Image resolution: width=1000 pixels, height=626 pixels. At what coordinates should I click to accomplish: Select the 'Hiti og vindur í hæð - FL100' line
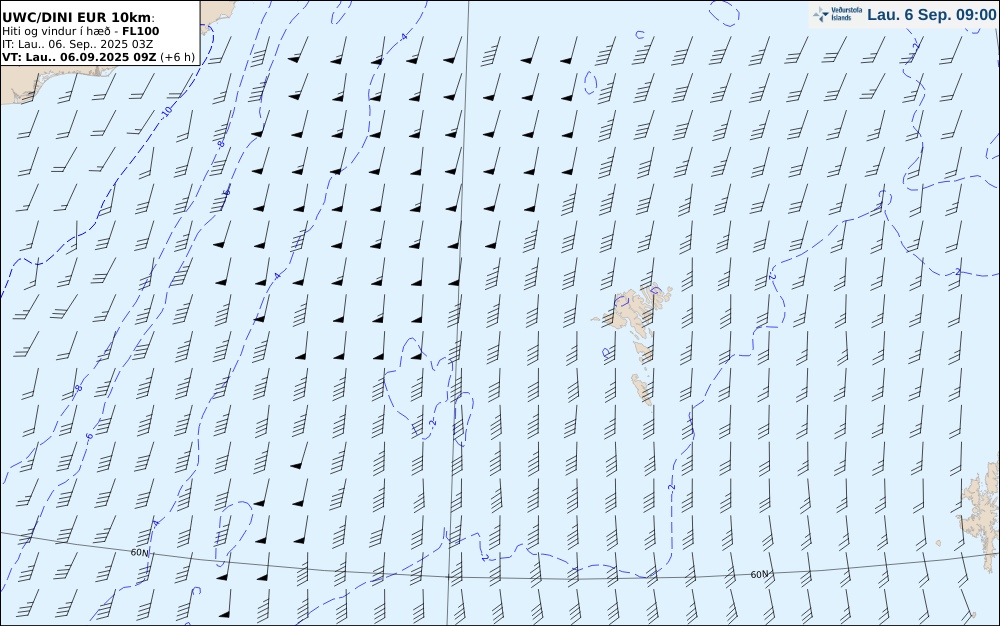(81, 31)
